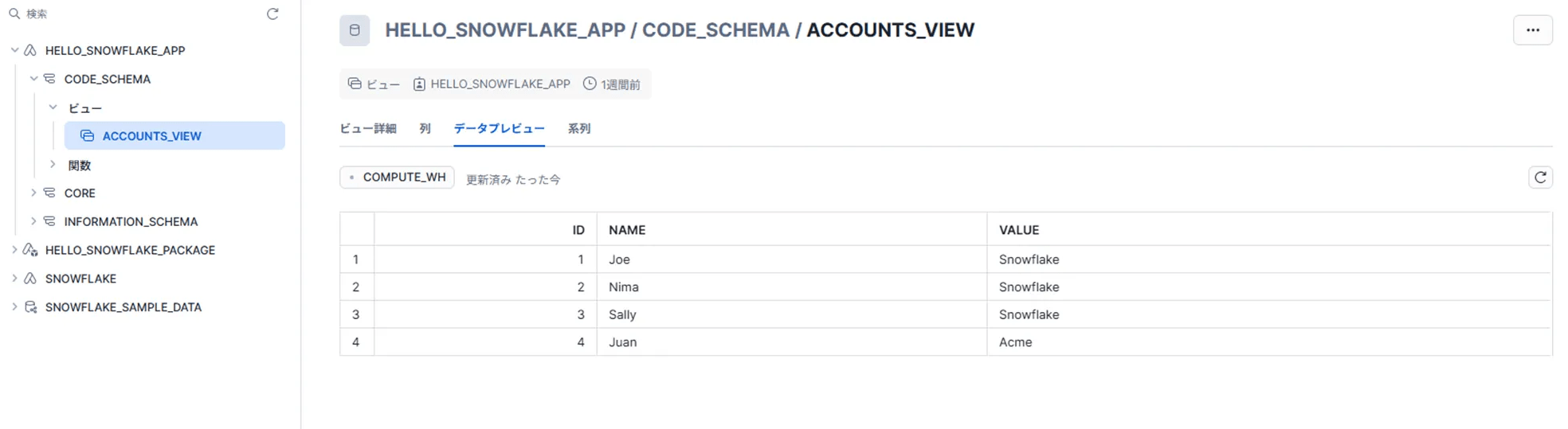Expand the CORE schema node
This screenshot has width=1568, height=429.
tap(33, 193)
